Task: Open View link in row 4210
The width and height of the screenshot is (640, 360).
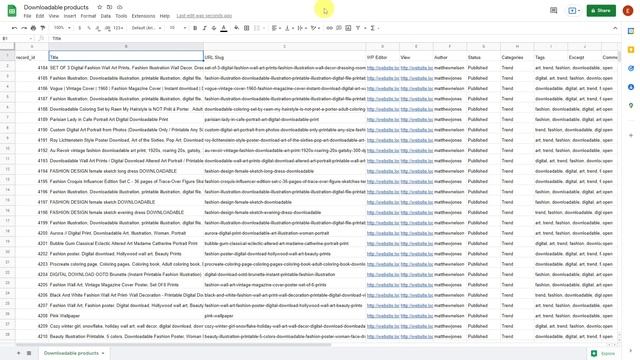Action: click(416, 336)
